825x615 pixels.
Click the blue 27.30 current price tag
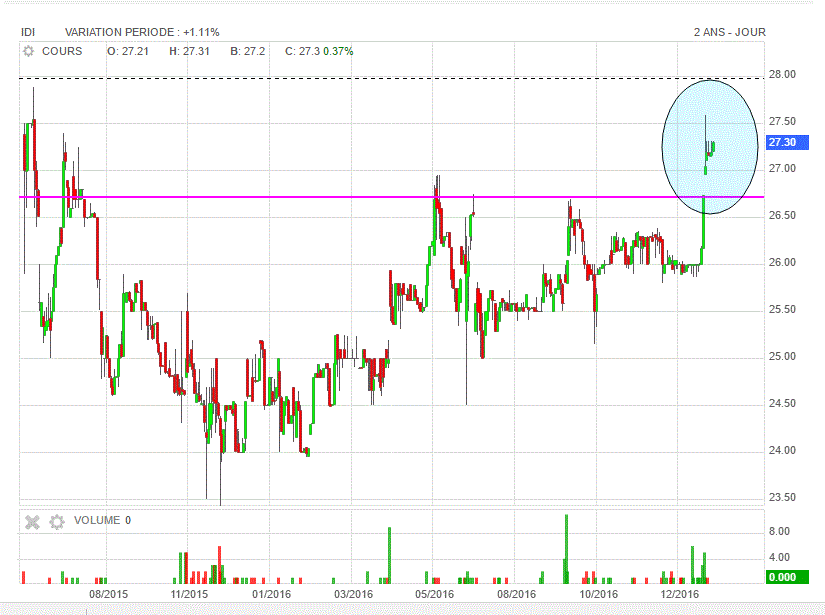point(787,142)
